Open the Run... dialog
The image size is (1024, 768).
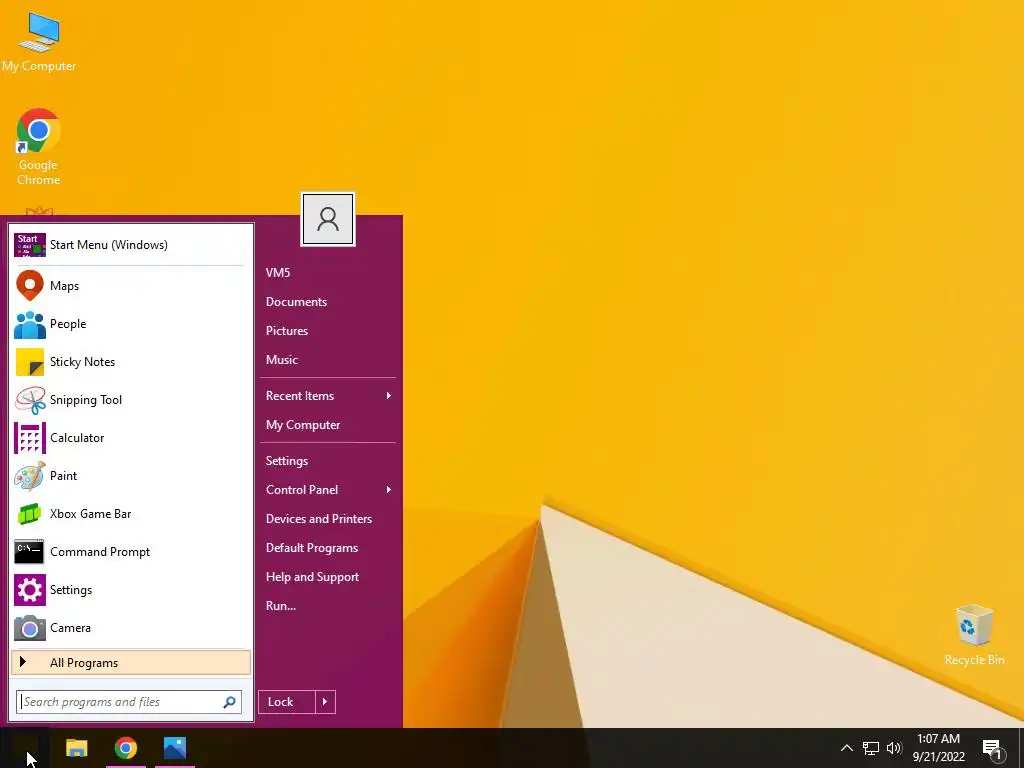coord(281,606)
